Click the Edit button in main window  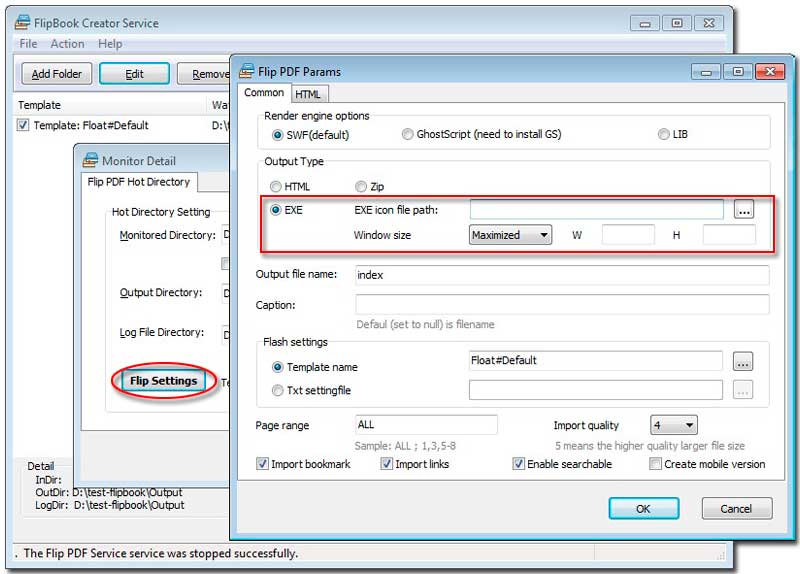click(x=135, y=74)
